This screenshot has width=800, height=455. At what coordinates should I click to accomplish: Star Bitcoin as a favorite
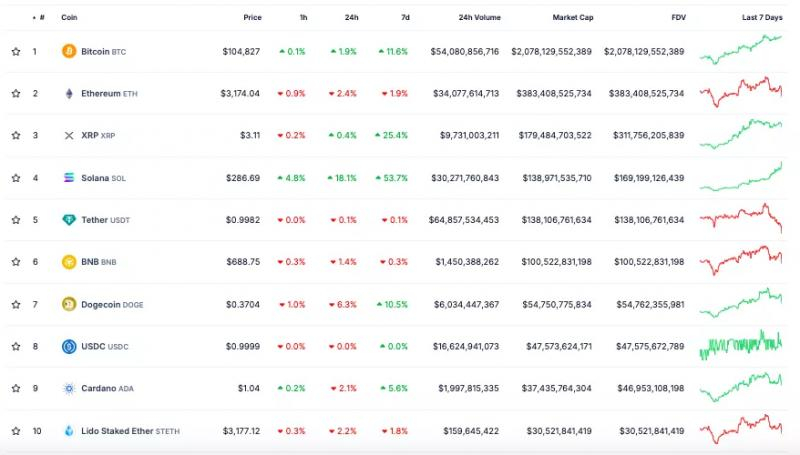[16, 52]
